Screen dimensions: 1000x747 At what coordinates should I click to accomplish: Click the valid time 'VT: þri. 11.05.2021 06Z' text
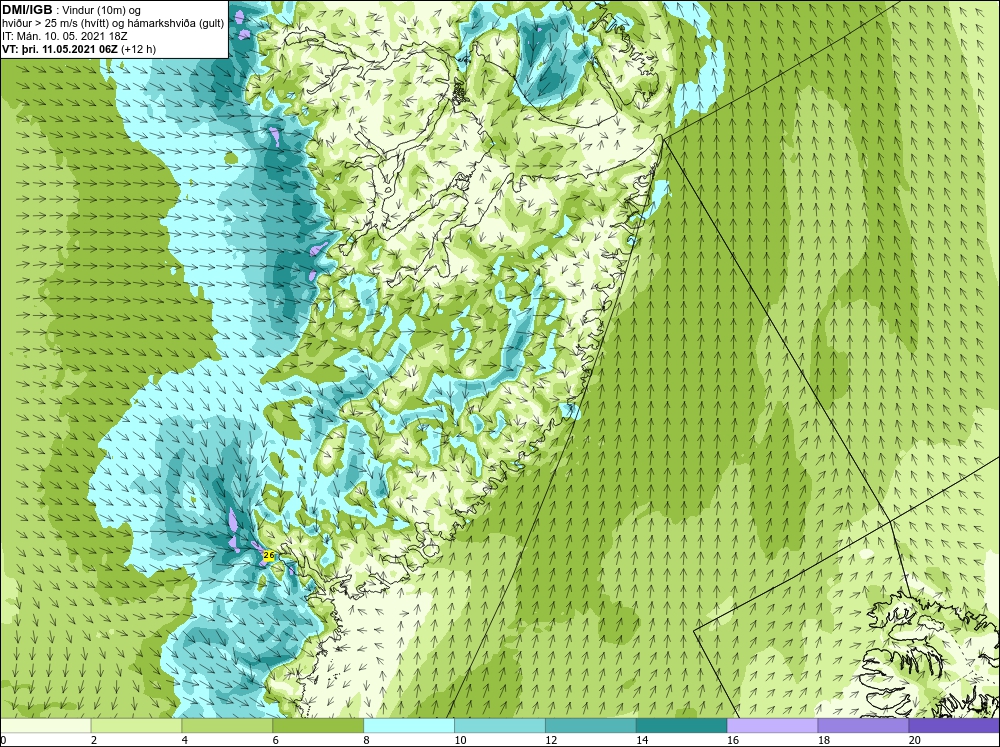[x=62, y=48]
